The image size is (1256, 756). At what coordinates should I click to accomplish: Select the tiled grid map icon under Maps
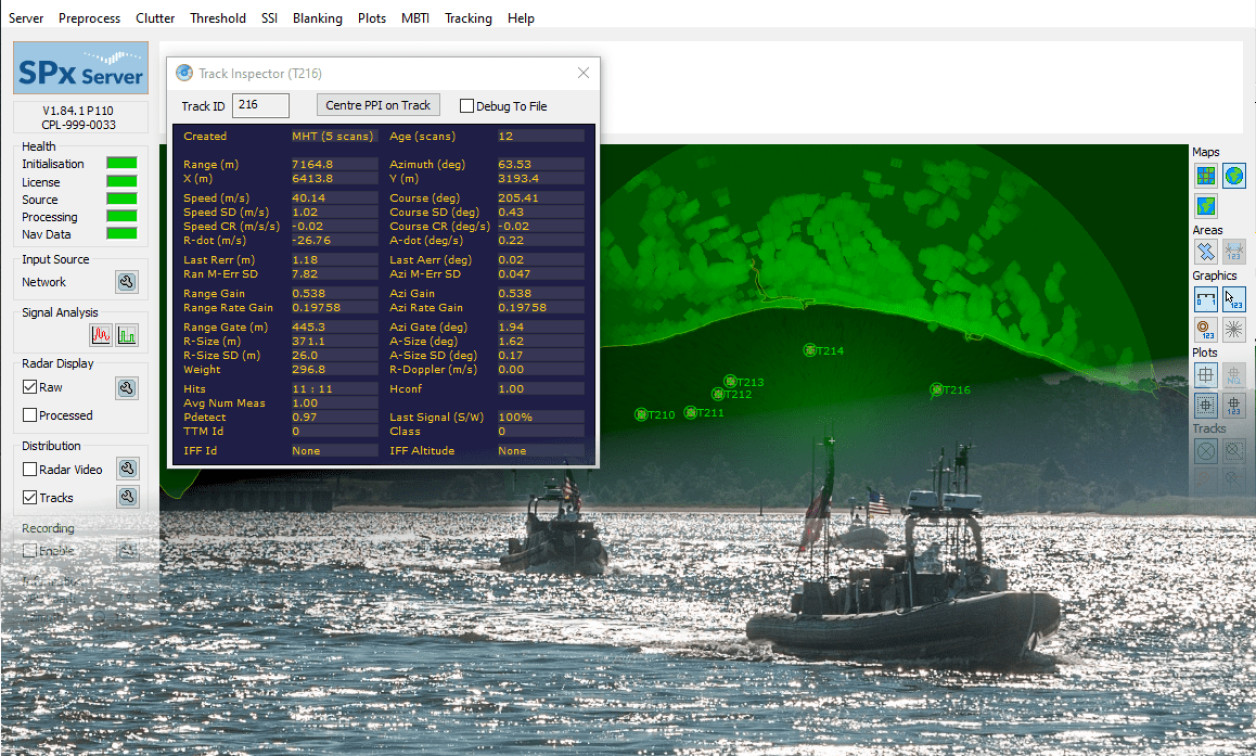click(x=1206, y=176)
